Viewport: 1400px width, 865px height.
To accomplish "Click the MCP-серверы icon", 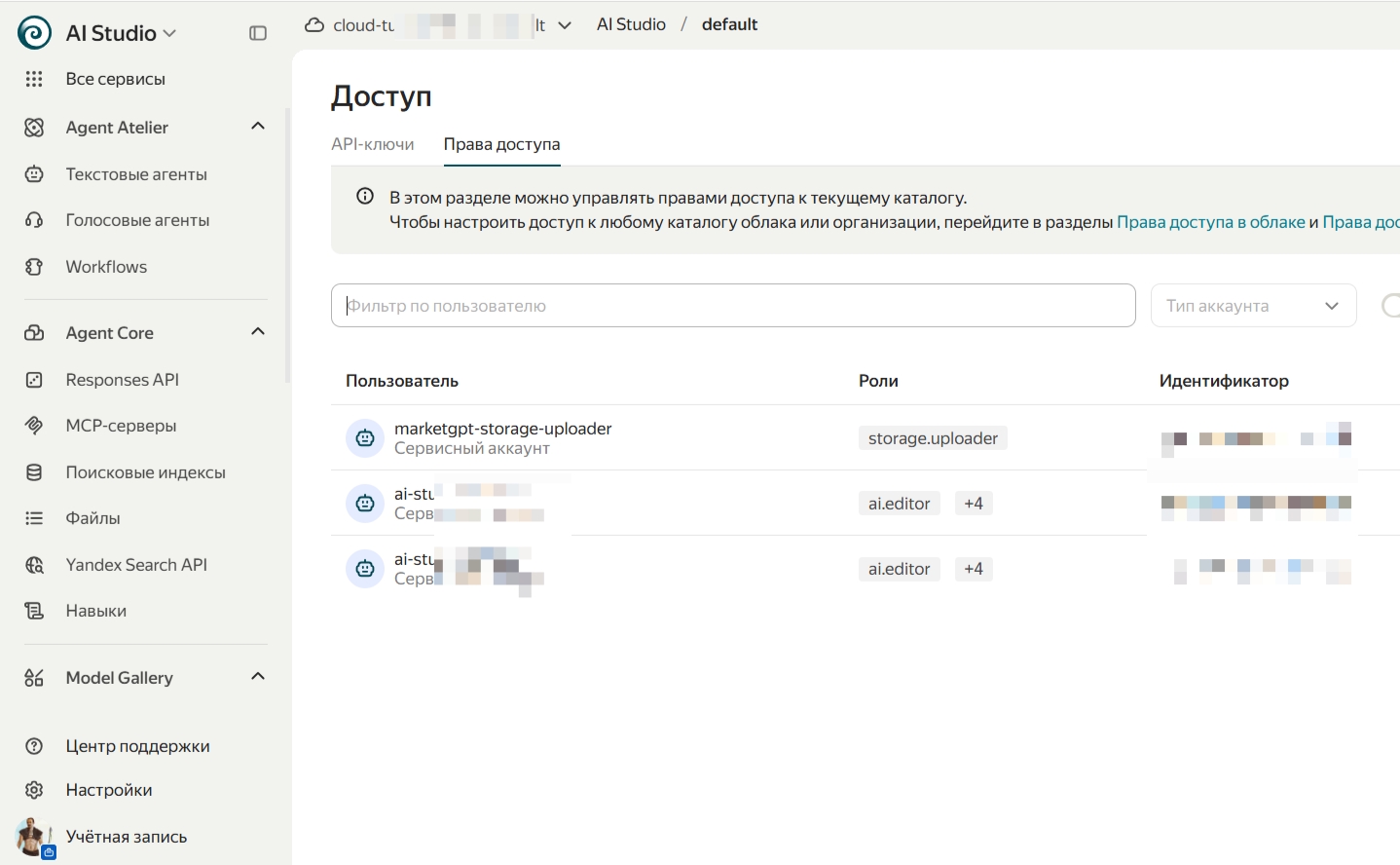I will (34, 426).
